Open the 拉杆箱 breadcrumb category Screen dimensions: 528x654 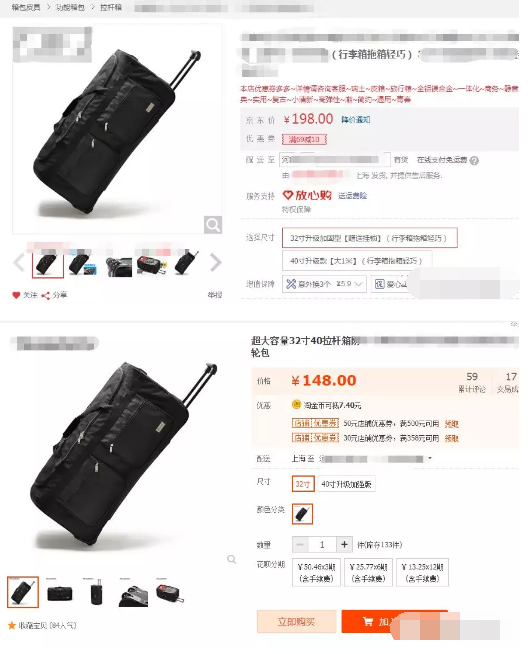coord(111,8)
